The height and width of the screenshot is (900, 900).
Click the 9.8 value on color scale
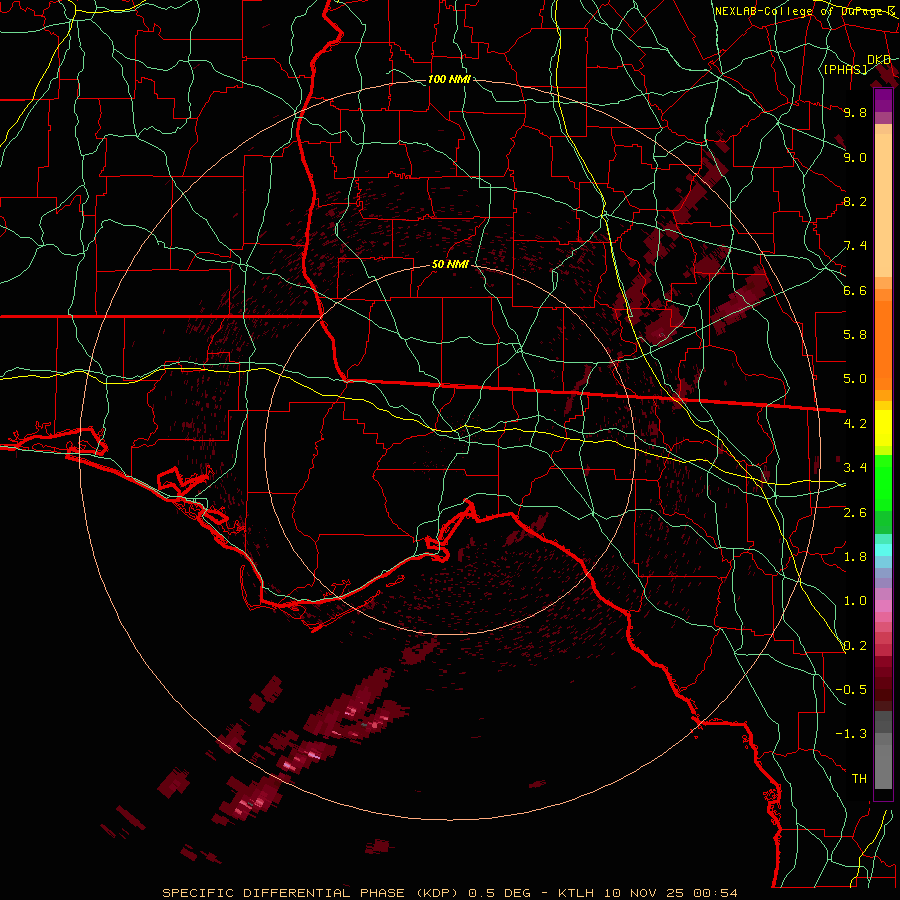(x=855, y=112)
